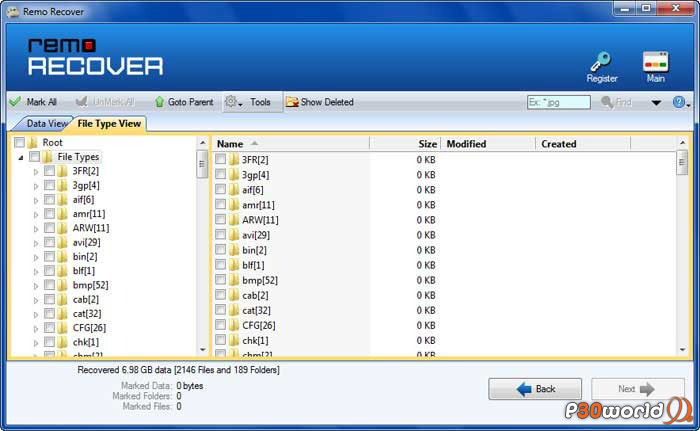
Task: Click the chk[1] folder icon in tree
Action: [x=62, y=343]
